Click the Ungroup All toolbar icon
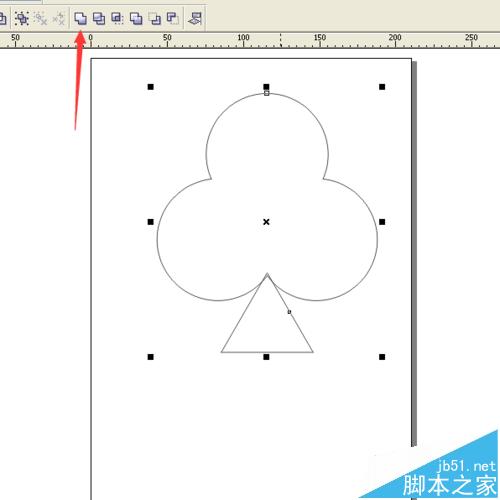 pyautogui.click(x=59, y=18)
